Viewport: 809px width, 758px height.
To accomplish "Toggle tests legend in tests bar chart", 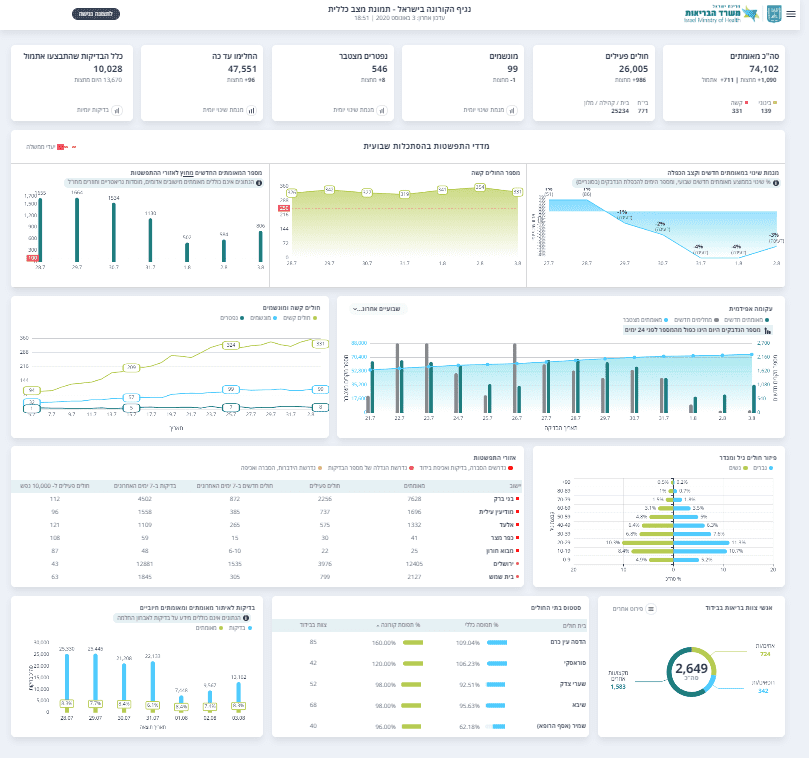I will (x=240, y=628).
